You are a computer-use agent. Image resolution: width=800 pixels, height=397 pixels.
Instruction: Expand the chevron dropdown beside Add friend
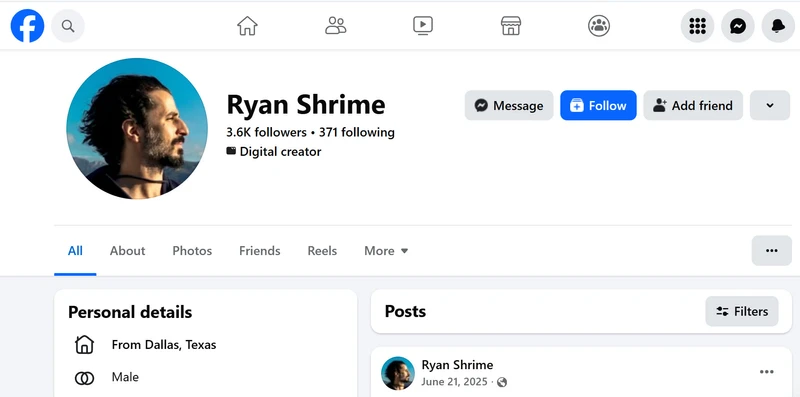770,106
